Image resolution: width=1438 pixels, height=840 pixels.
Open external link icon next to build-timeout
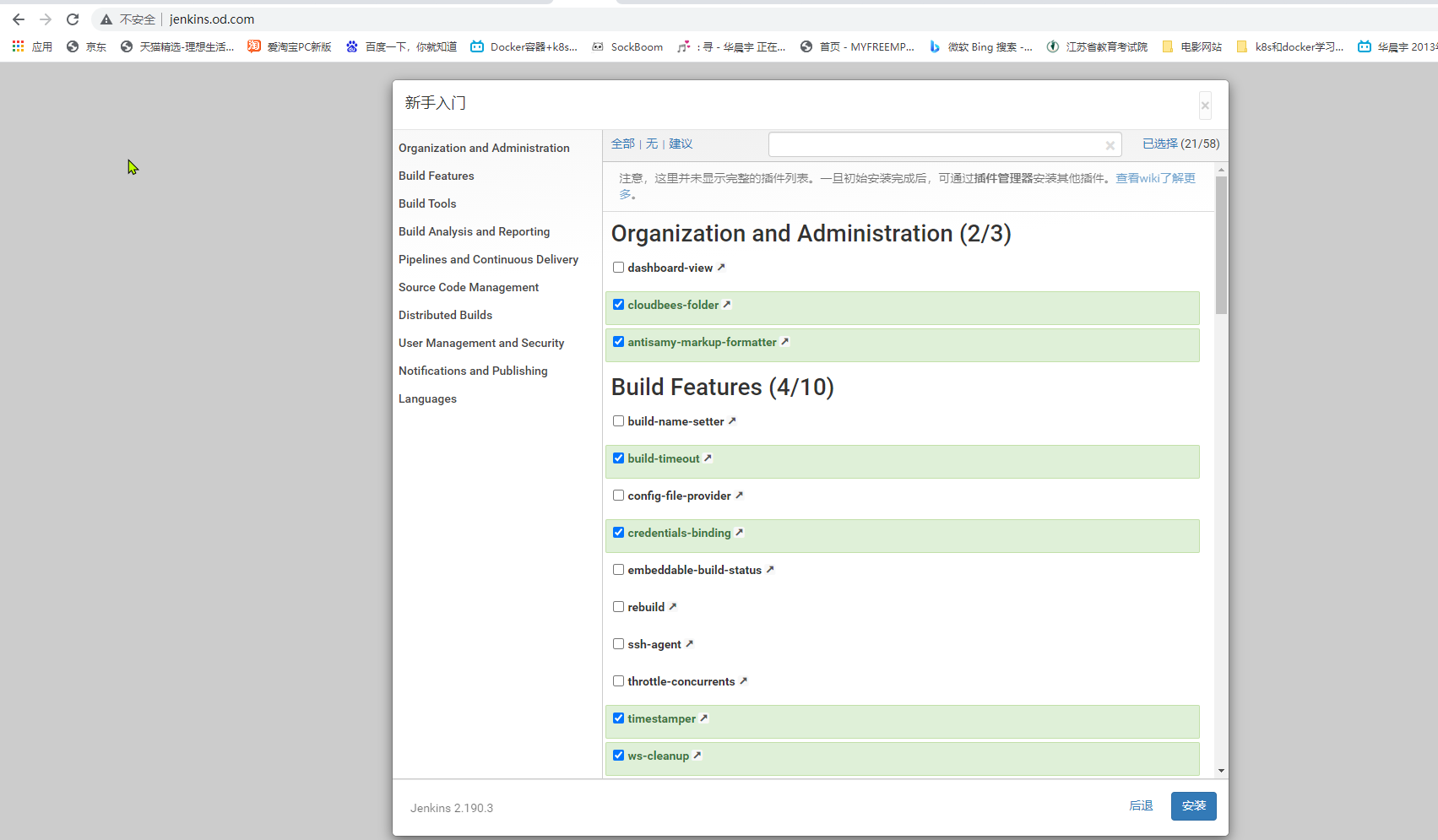[708, 458]
